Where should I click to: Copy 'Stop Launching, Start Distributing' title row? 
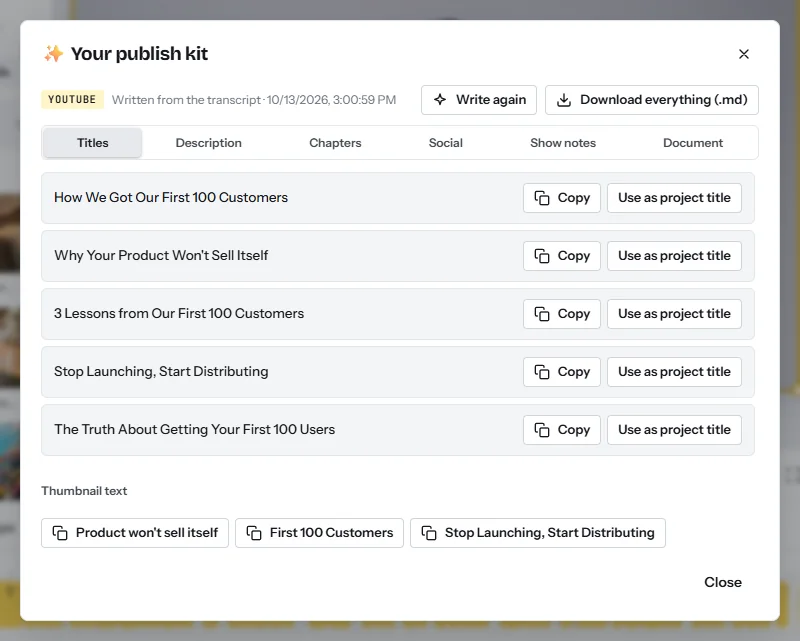(x=562, y=372)
